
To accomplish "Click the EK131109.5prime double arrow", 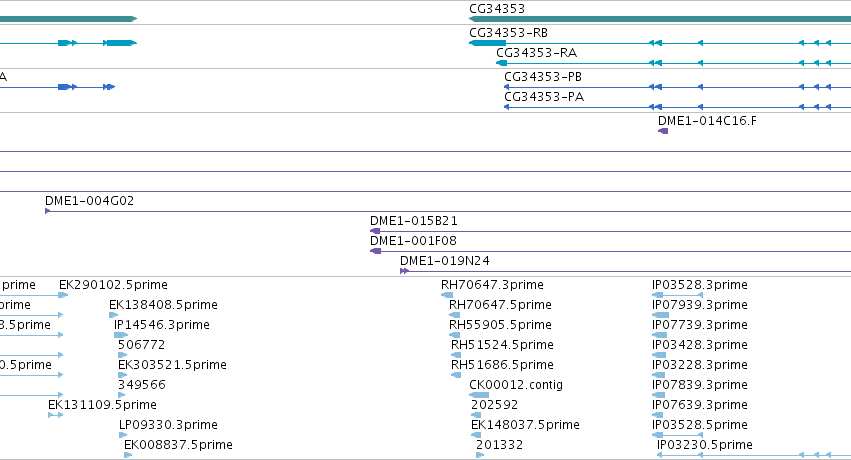I will pos(55,415).
